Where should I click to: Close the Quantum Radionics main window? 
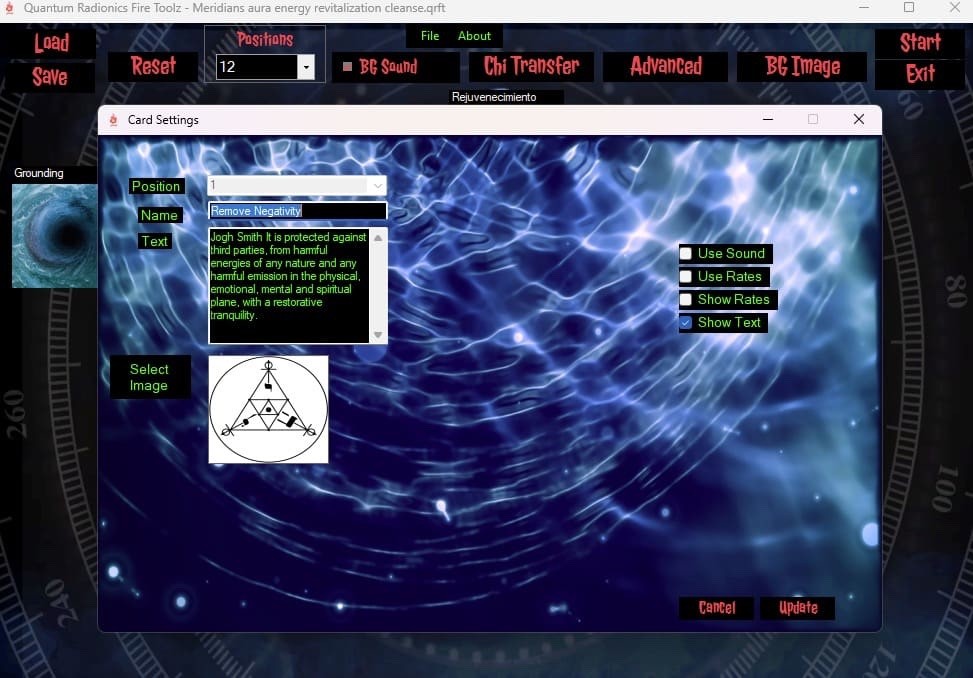coord(954,7)
